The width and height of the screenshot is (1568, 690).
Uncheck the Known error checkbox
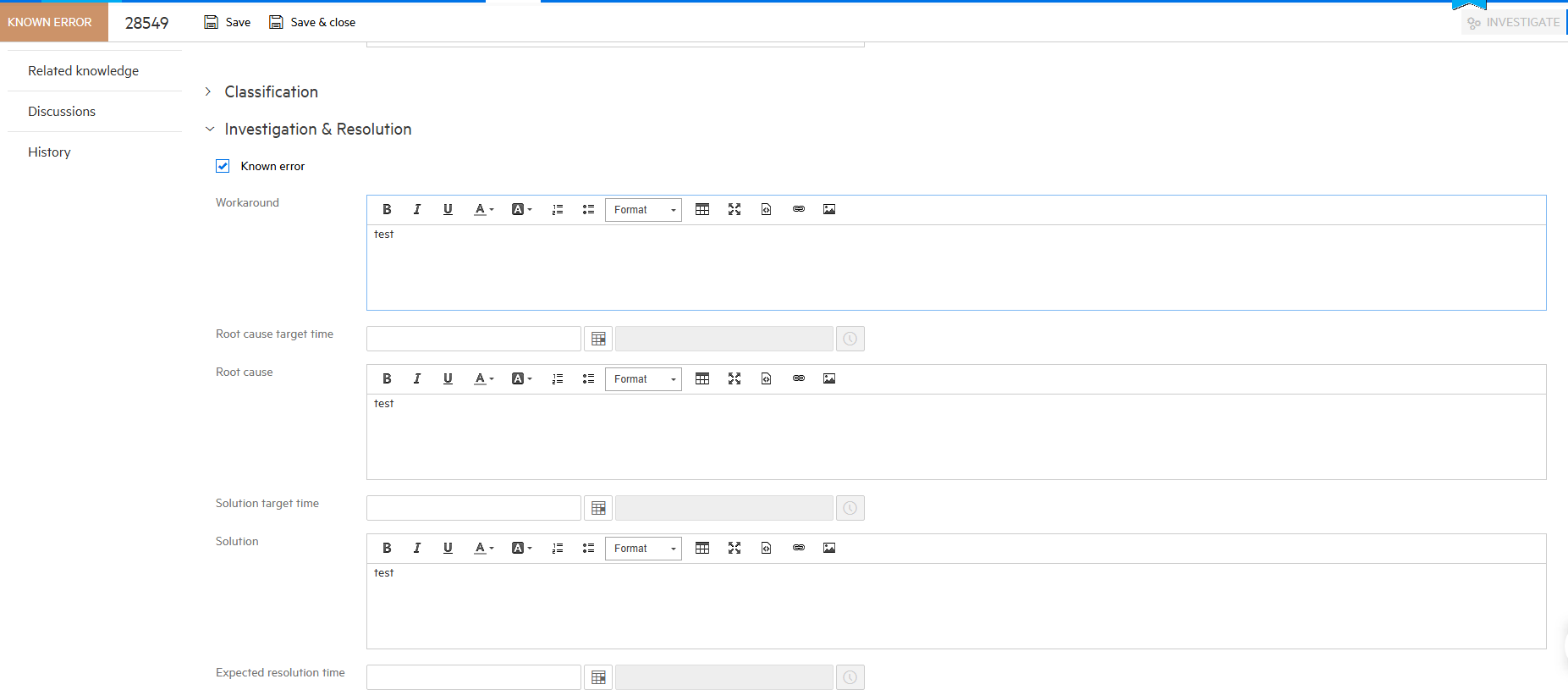click(x=223, y=166)
